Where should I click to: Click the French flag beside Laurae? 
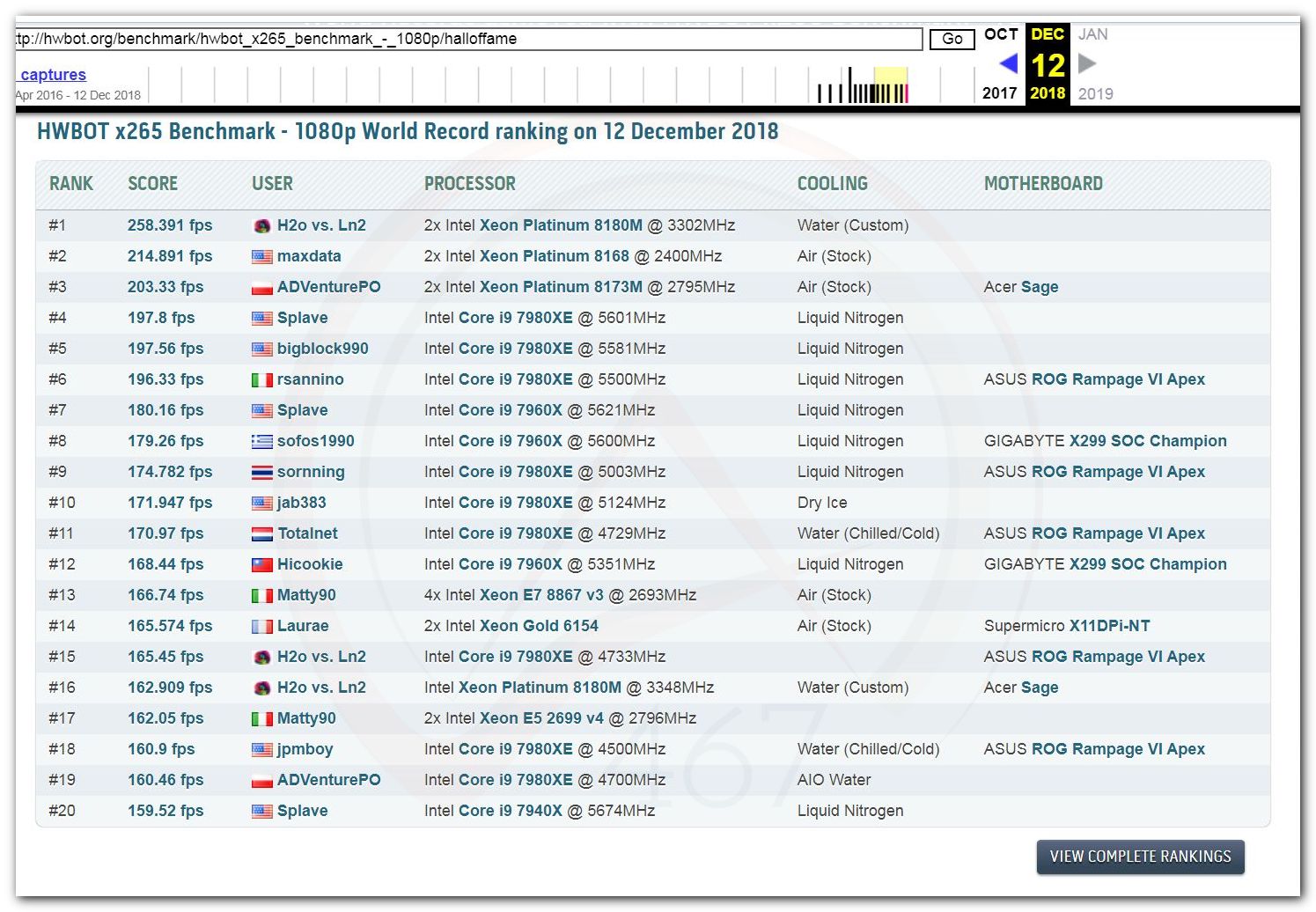pos(261,627)
